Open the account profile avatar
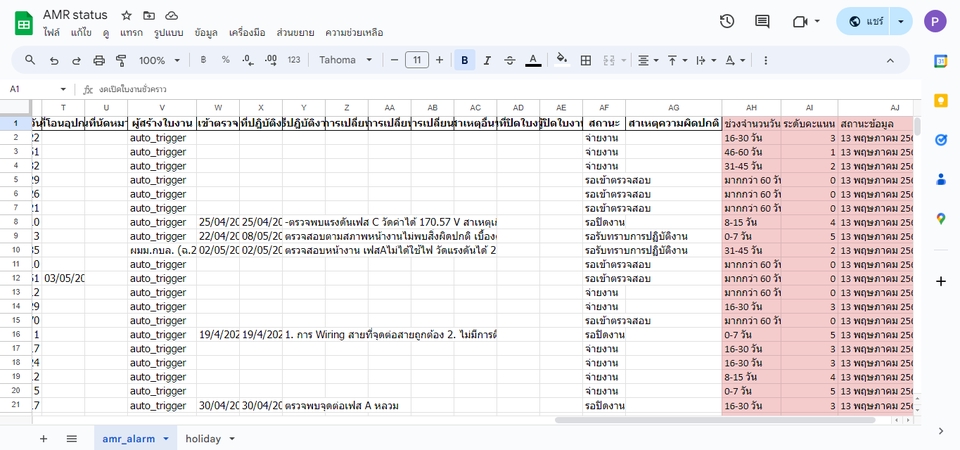The width and height of the screenshot is (960, 450). tap(935, 21)
